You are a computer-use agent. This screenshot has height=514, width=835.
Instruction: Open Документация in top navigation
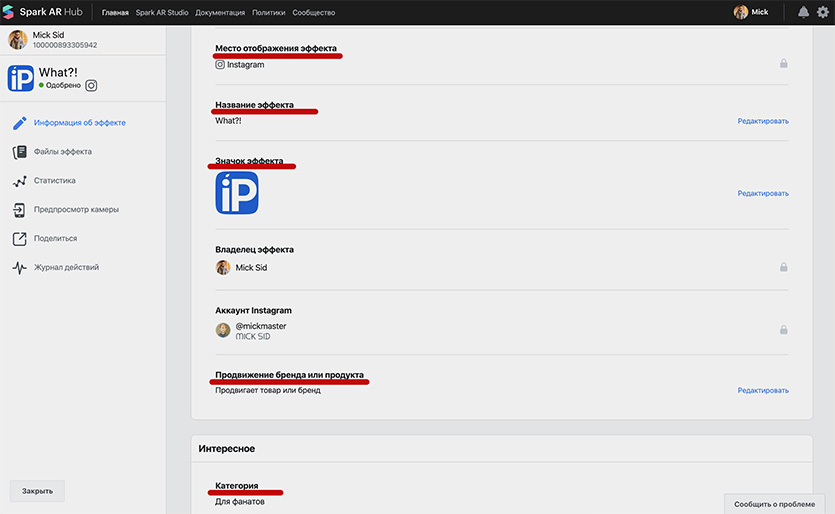220,13
